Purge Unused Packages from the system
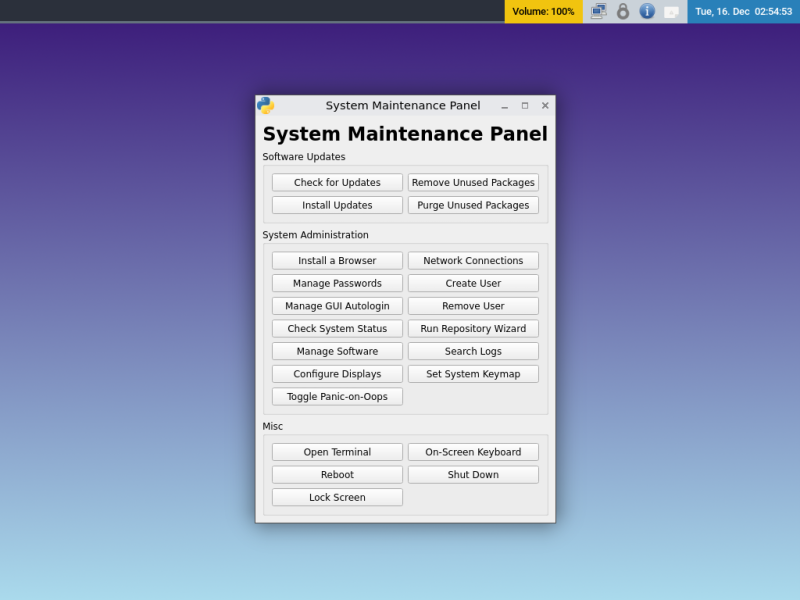This screenshot has height=600, width=800. point(473,205)
